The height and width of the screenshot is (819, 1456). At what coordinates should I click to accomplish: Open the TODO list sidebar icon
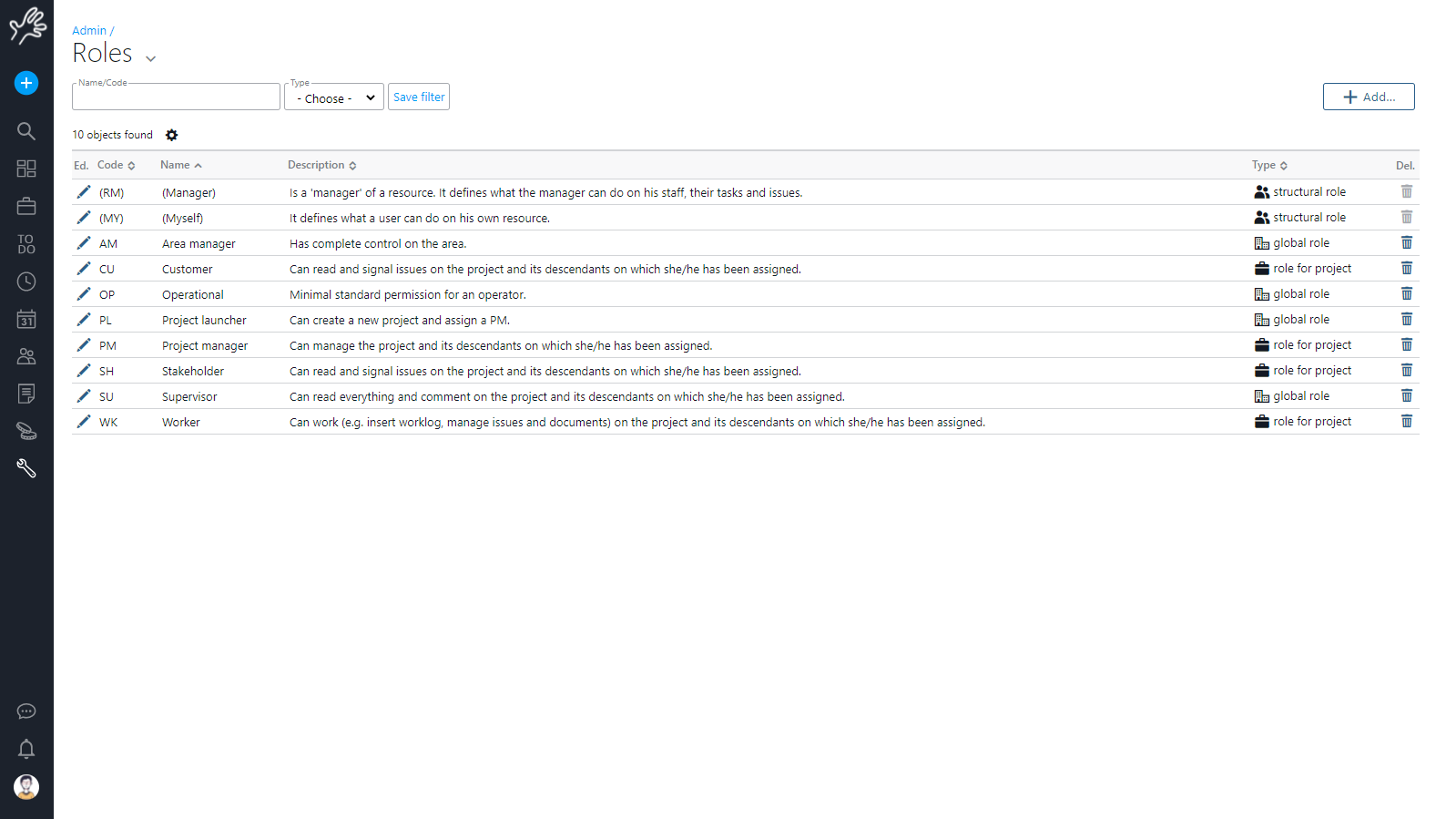26,244
